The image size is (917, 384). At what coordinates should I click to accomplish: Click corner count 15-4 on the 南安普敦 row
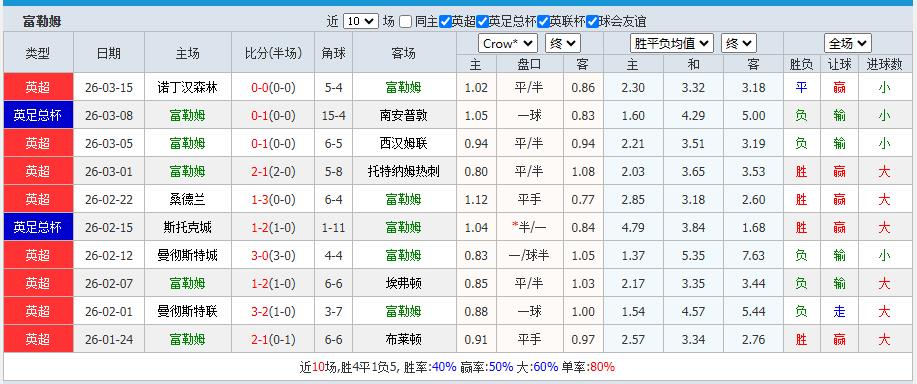[x=333, y=116]
